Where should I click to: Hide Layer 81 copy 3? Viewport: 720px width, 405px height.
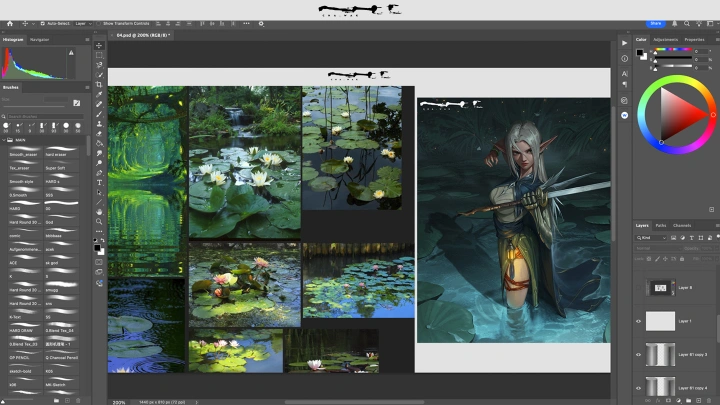[638, 354]
